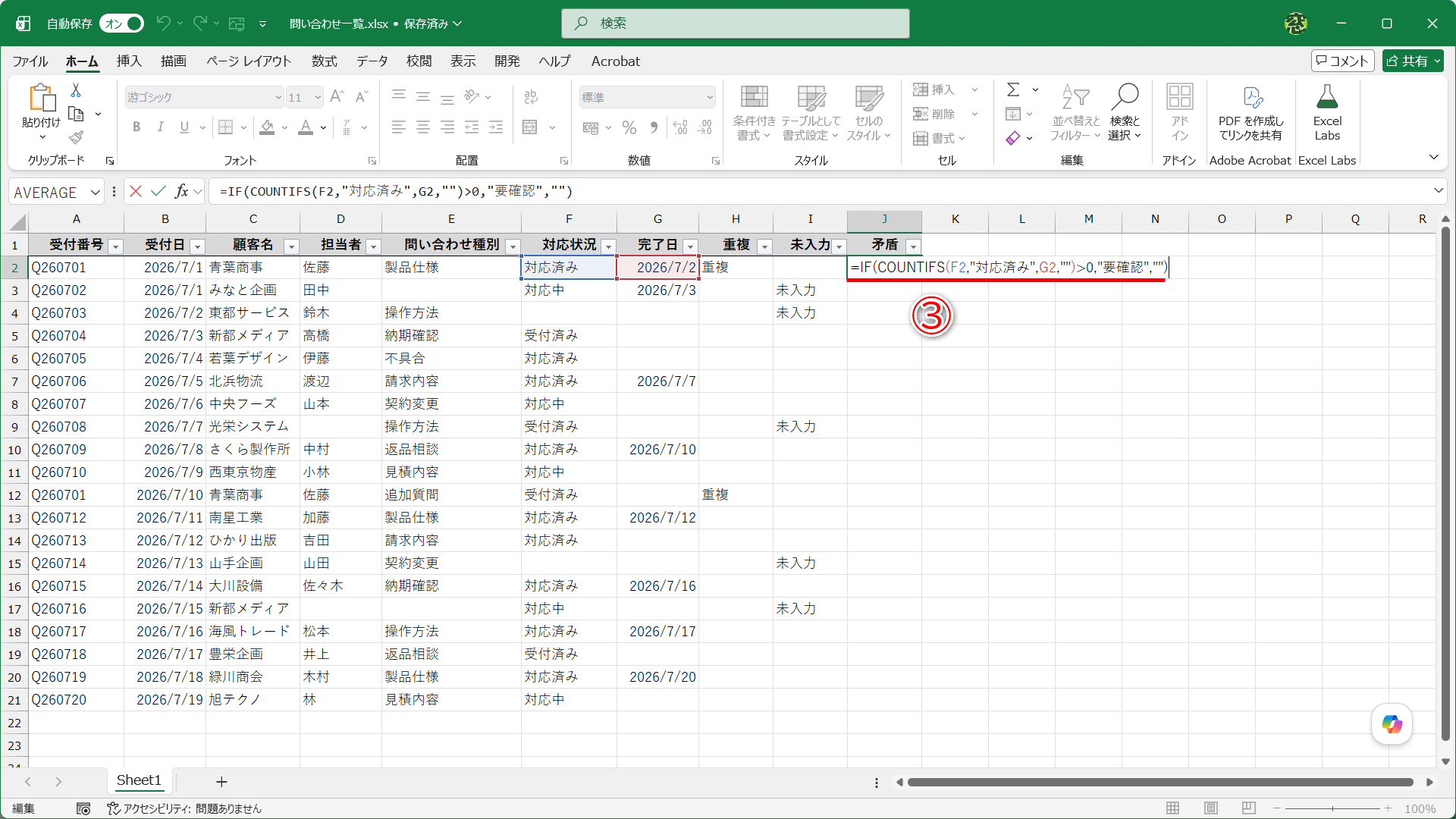Add a new sheet with plus button
Viewport: 1456px width, 819px height.
point(221,781)
